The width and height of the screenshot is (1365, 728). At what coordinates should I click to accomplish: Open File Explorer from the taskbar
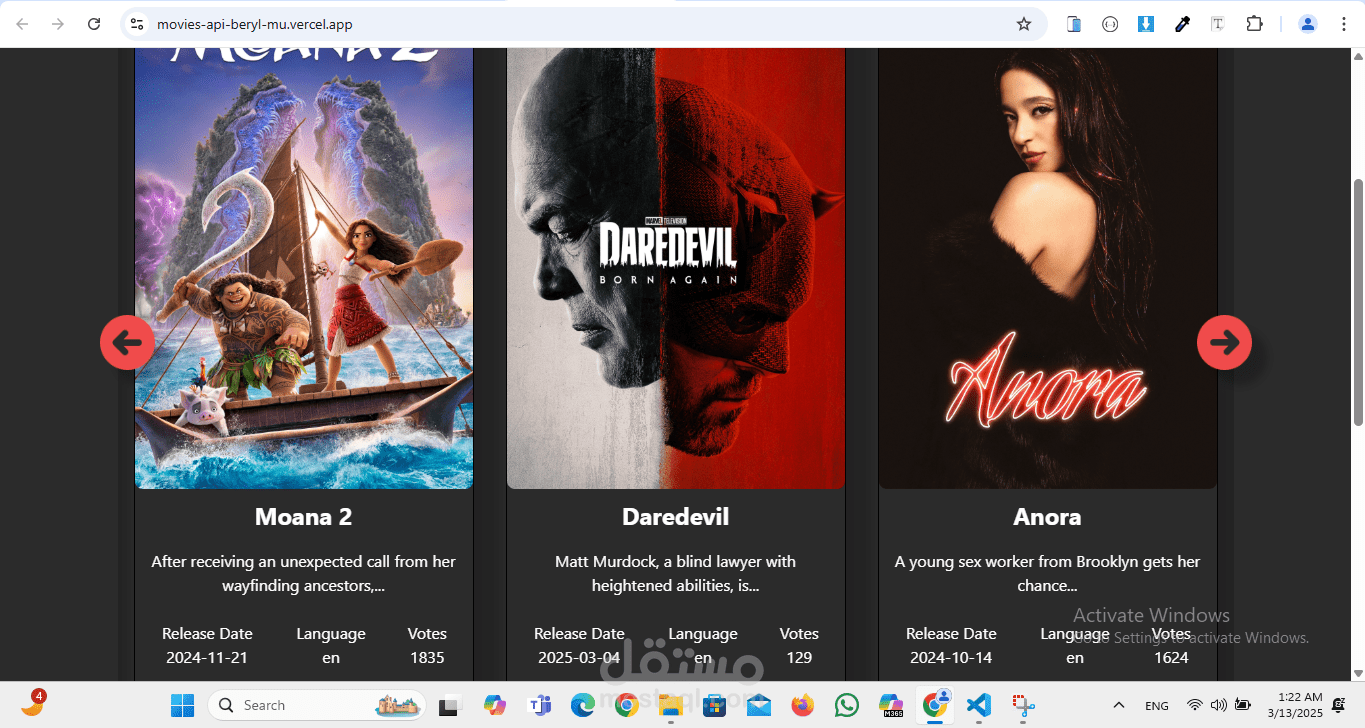pyautogui.click(x=670, y=705)
